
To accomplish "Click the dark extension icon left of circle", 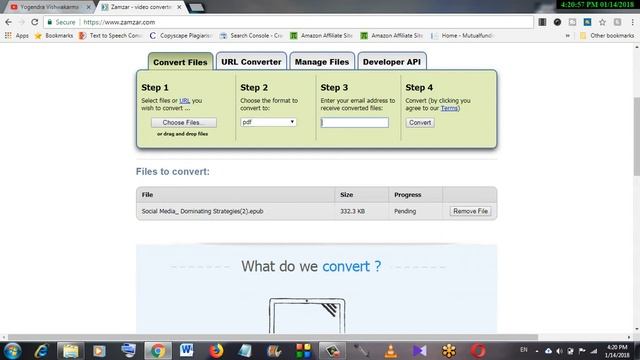I will 542,22.
